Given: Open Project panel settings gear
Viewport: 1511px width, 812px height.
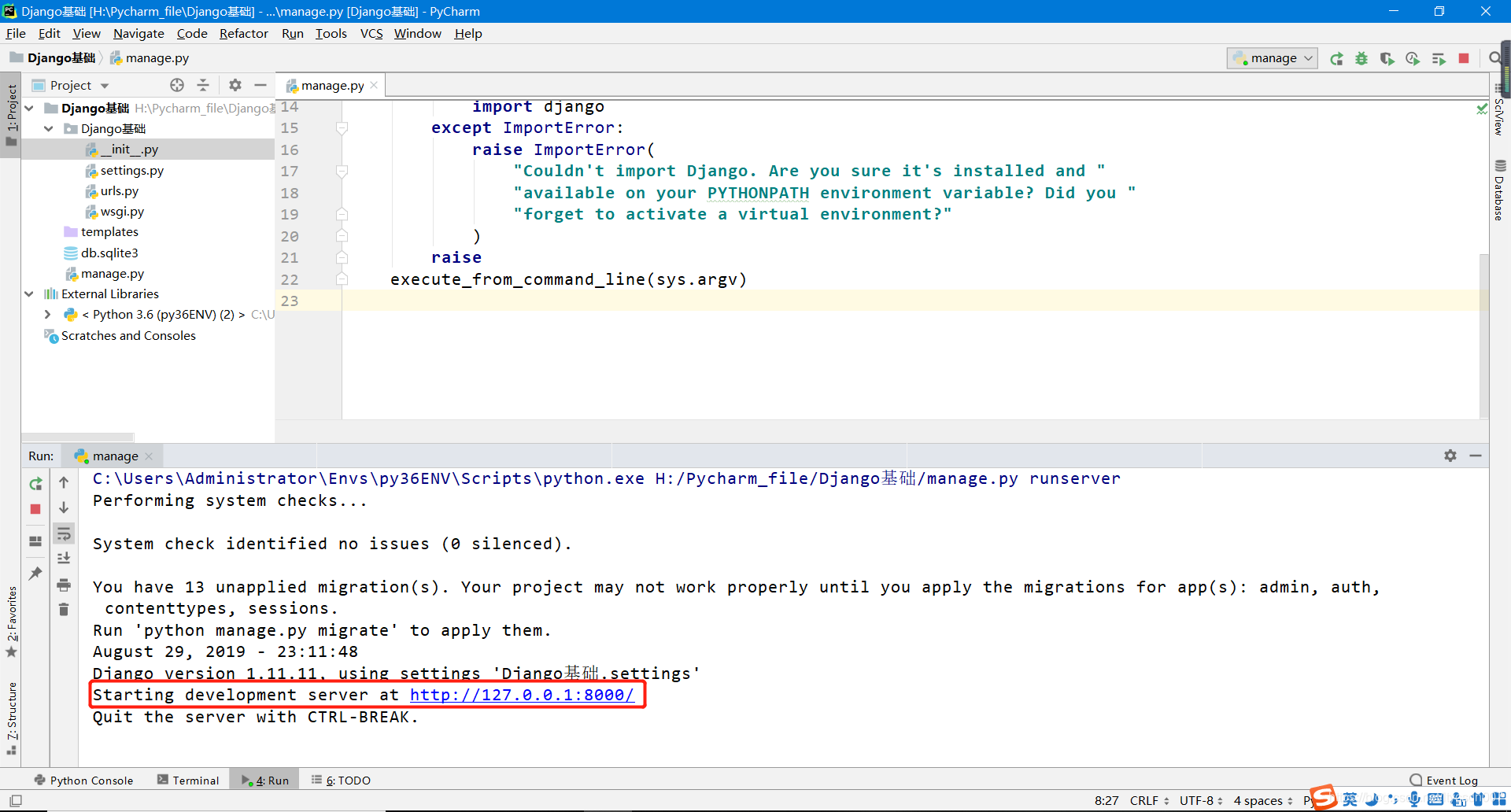Looking at the screenshot, I should [235, 85].
